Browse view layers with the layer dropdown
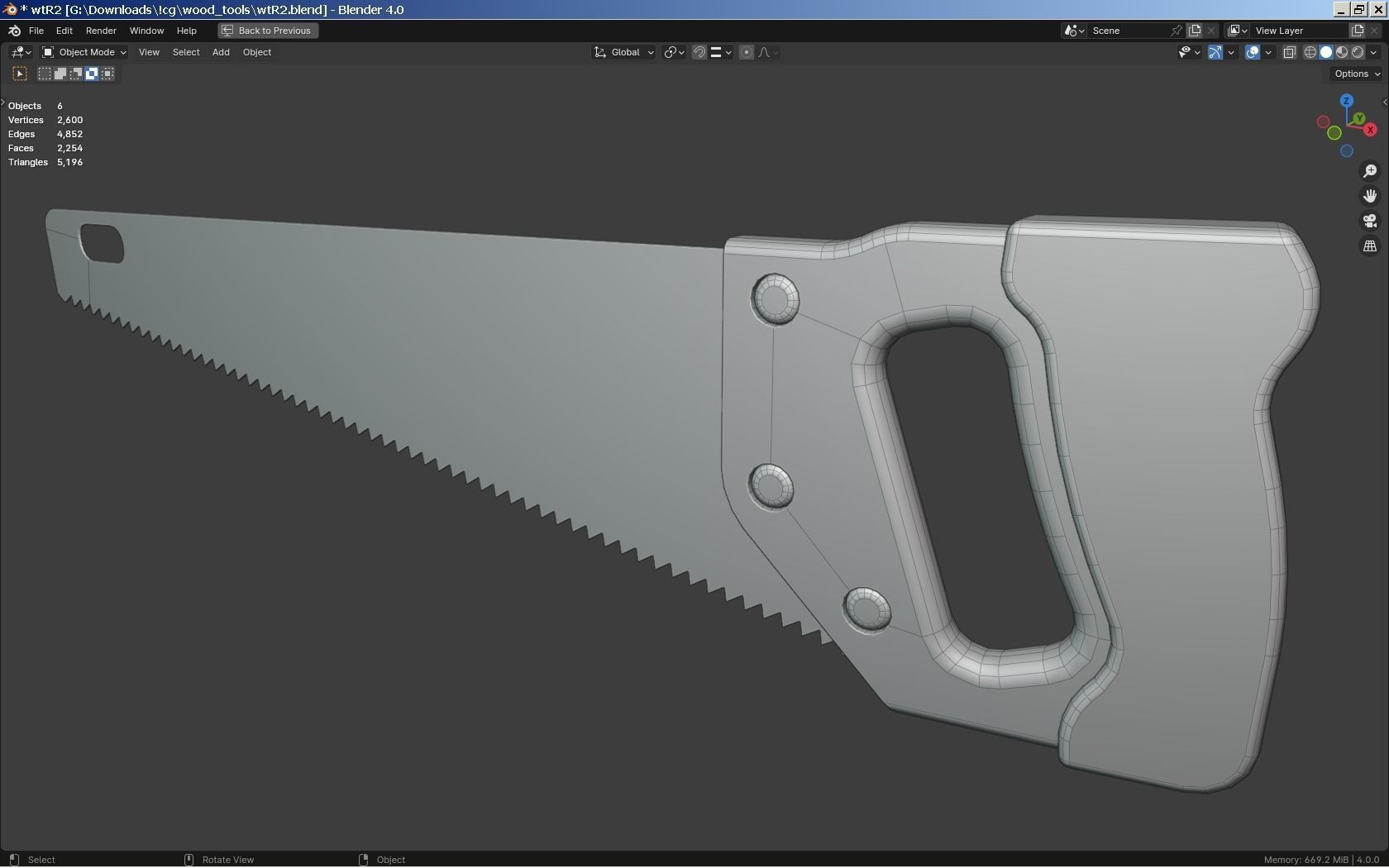Image resolution: width=1389 pixels, height=868 pixels. [1237, 31]
